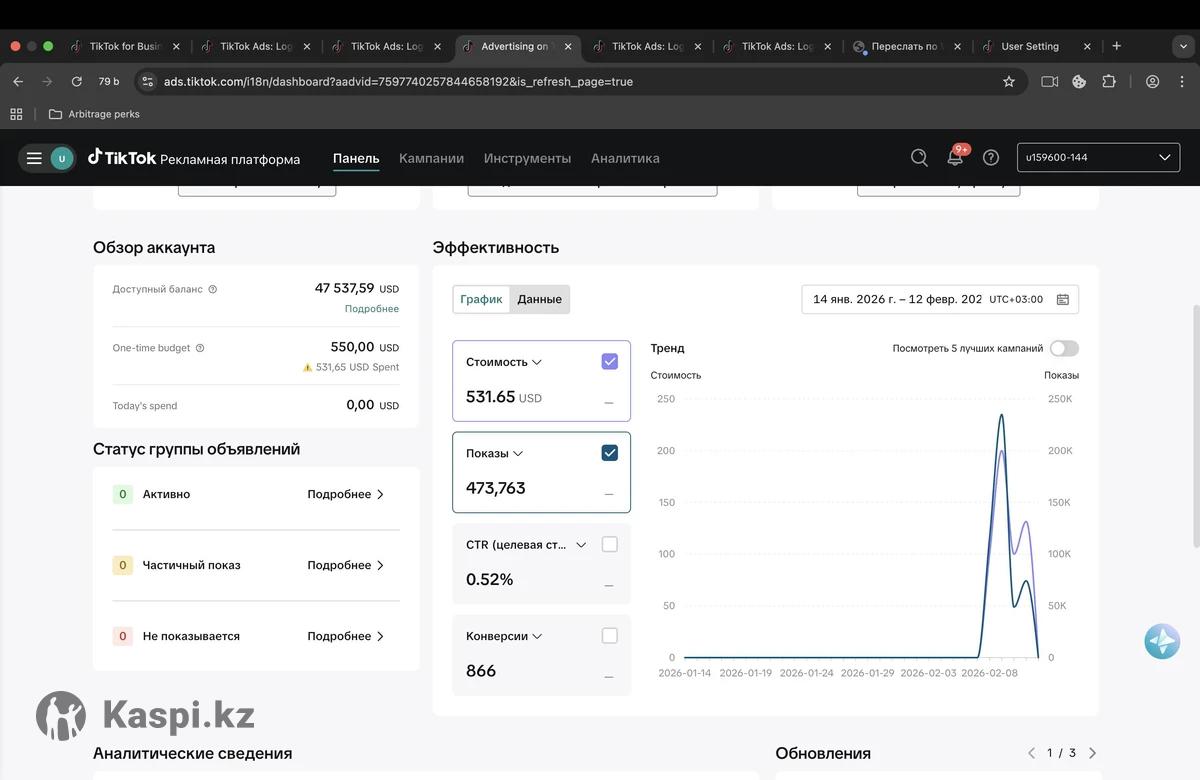
Task: Click the help question mark icon
Action: 991,157
